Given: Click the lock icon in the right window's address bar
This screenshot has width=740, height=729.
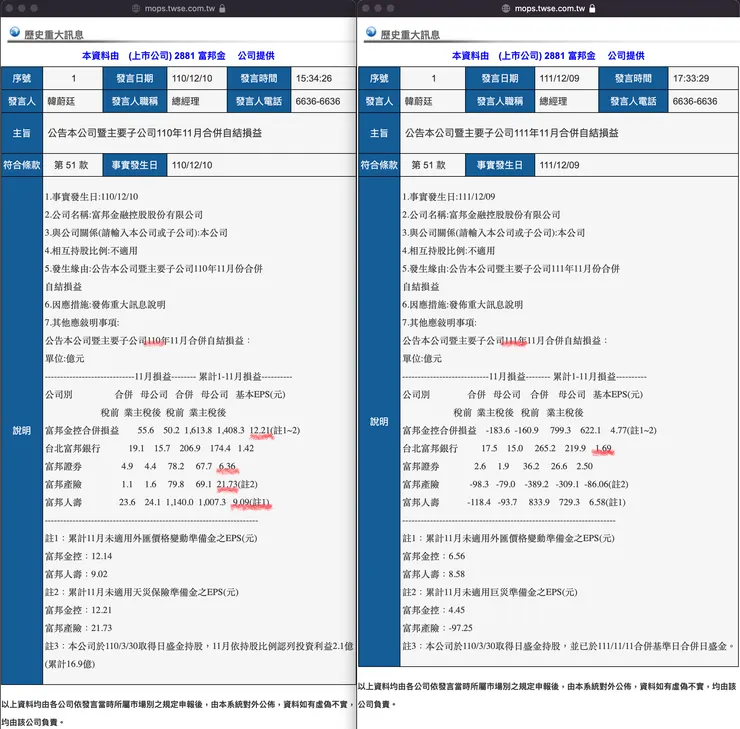Looking at the screenshot, I should (592, 8).
